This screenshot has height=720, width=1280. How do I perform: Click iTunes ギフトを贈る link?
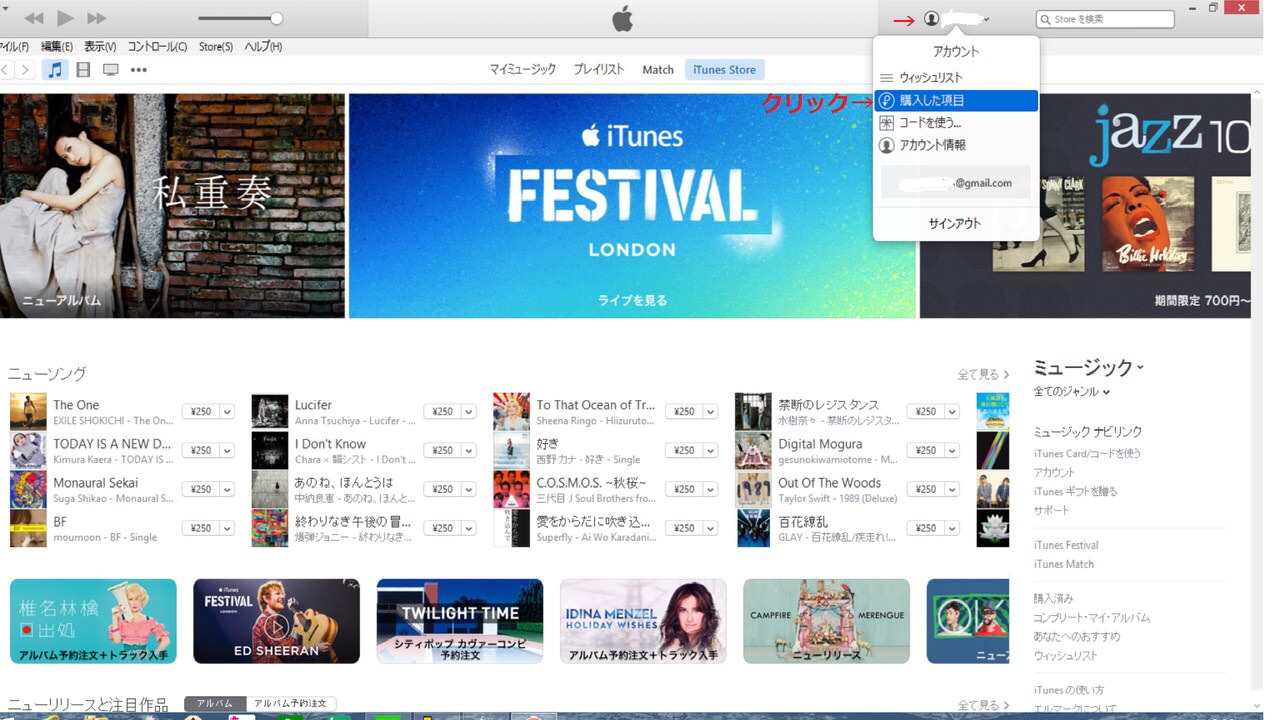[x=1076, y=491]
